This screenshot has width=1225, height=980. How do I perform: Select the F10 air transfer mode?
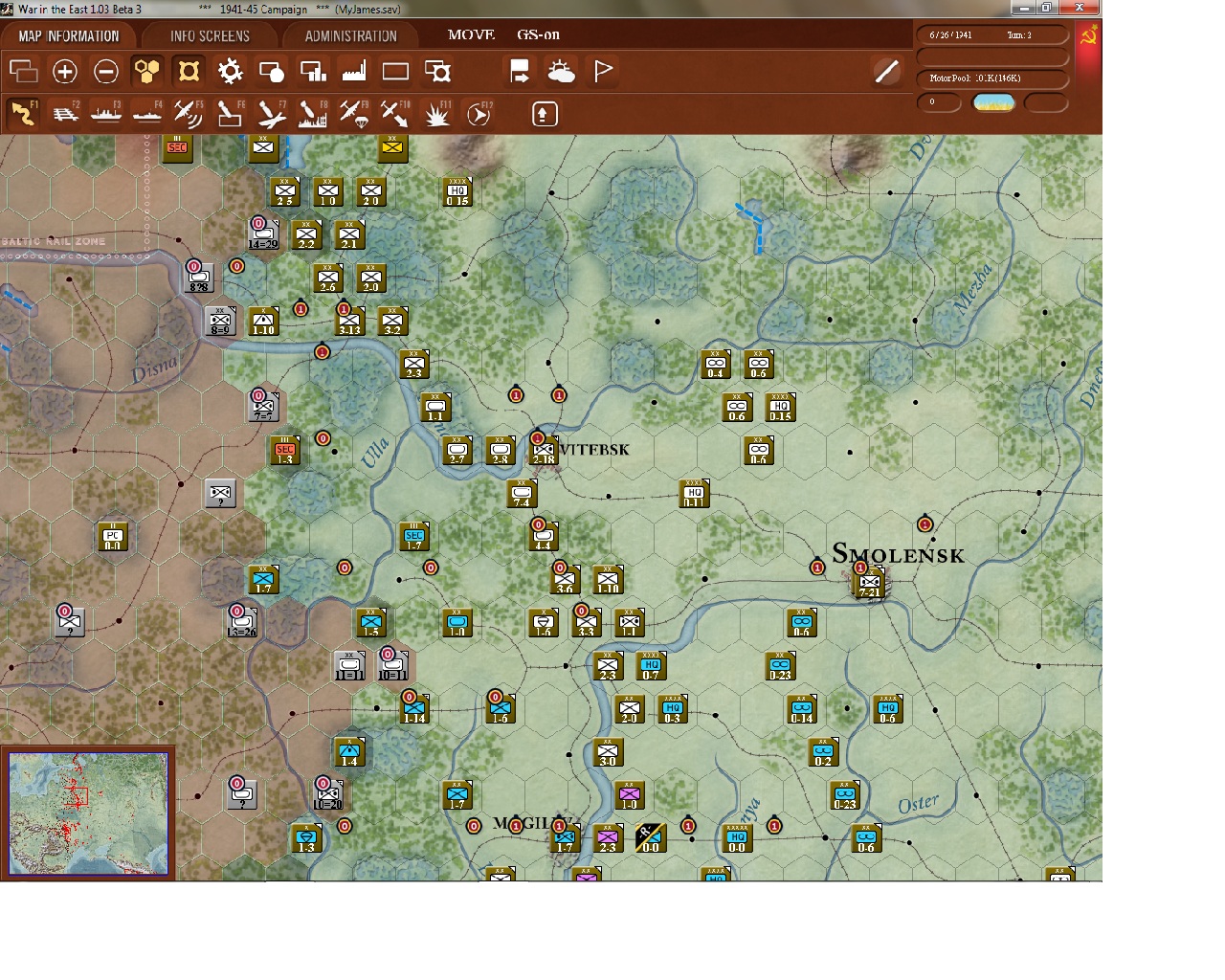pos(395,113)
